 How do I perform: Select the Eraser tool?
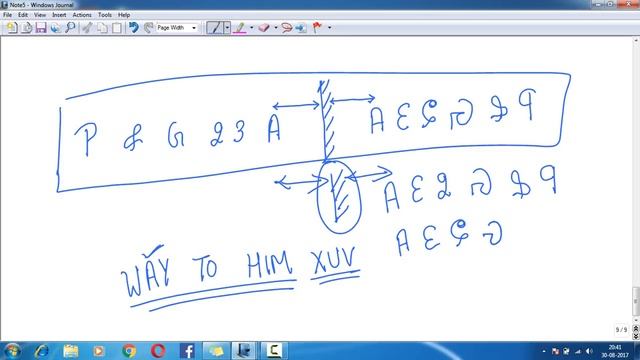click(264, 28)
